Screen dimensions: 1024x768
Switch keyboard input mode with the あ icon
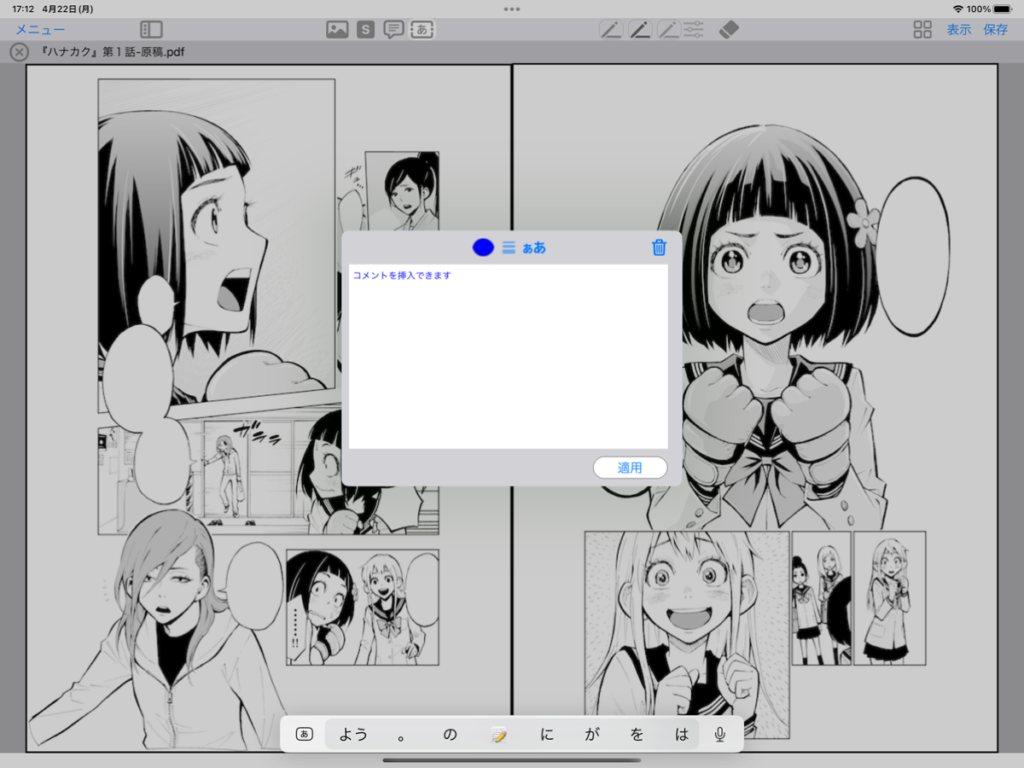(x=304, y=734)
